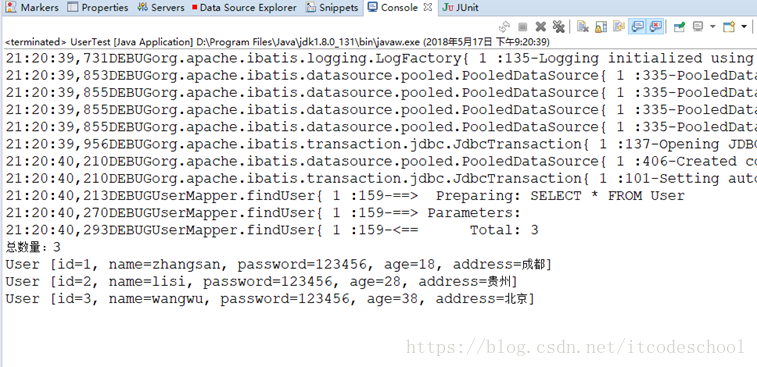Viewport: 757px width, 367px height.
Task: Click the Preparing: SELECT * FROM User line
Action: pos(345,196)
